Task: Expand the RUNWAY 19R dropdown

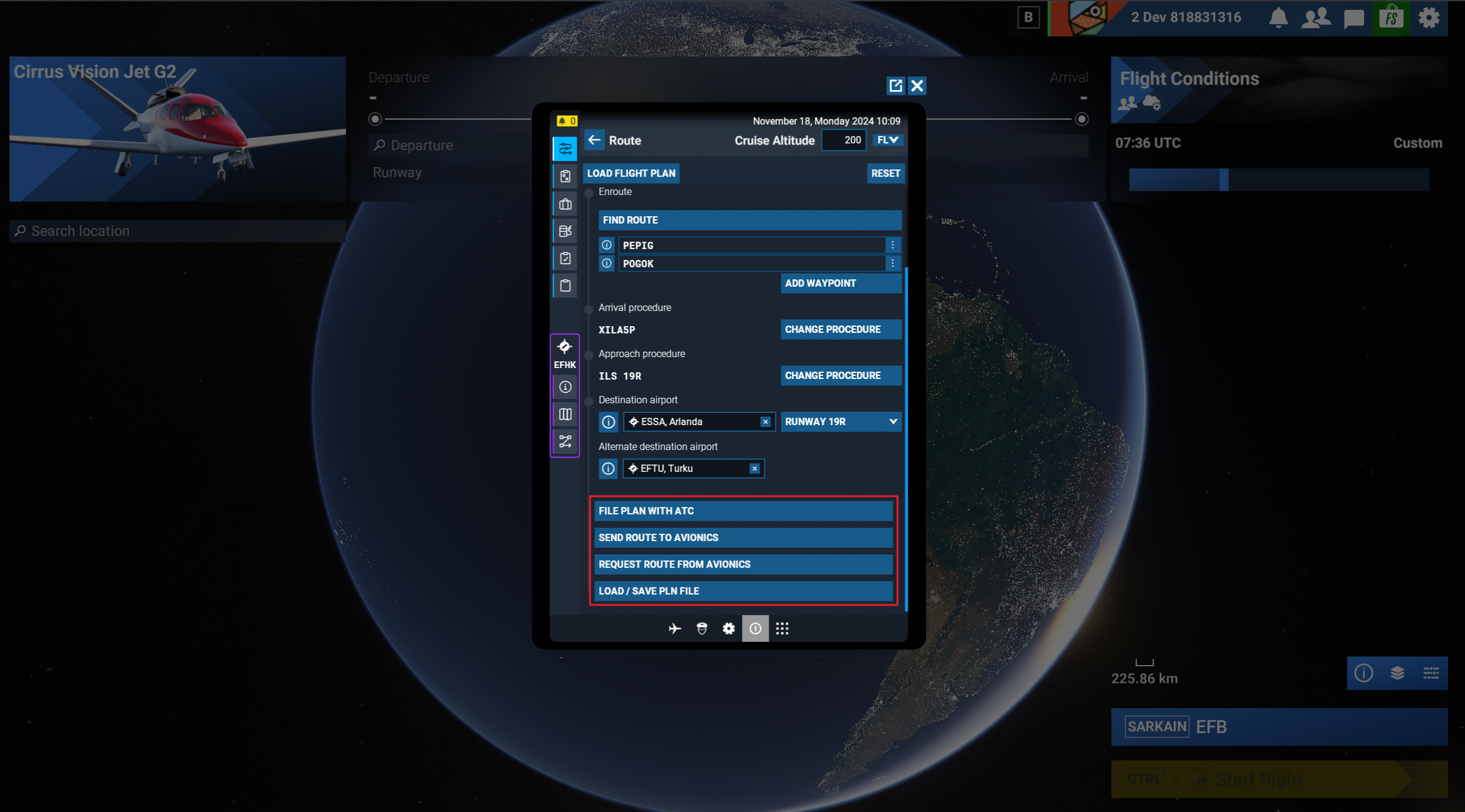Action: [x=840, y=422]
